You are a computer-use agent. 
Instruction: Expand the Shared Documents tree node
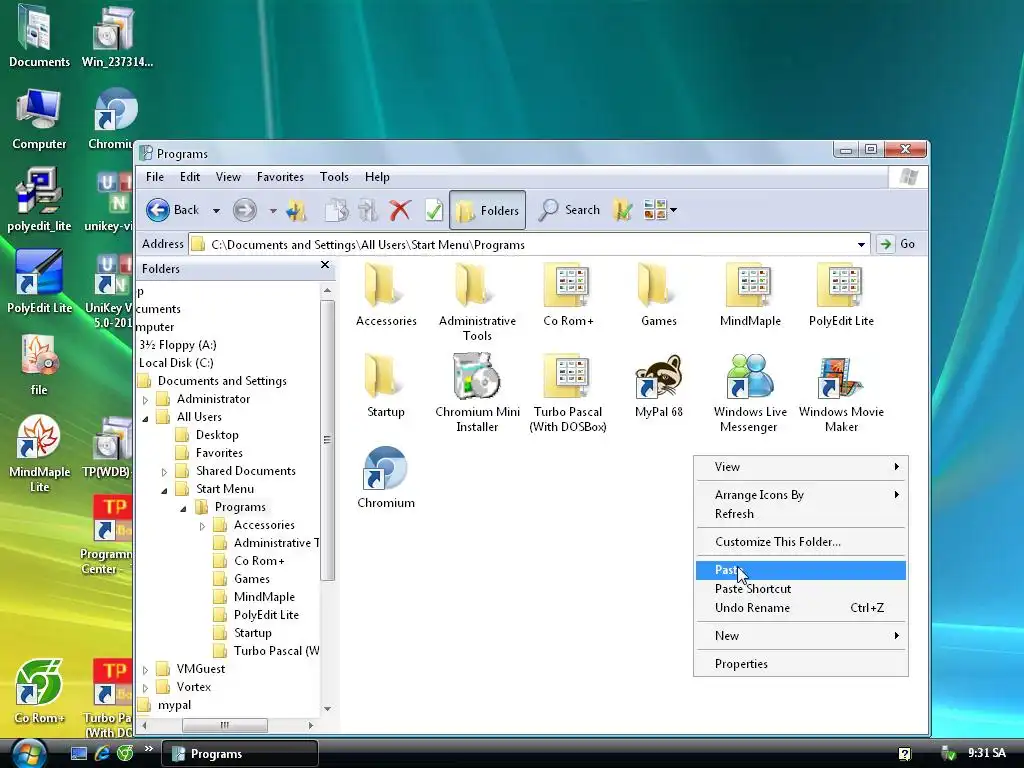[x=165, y=472]
